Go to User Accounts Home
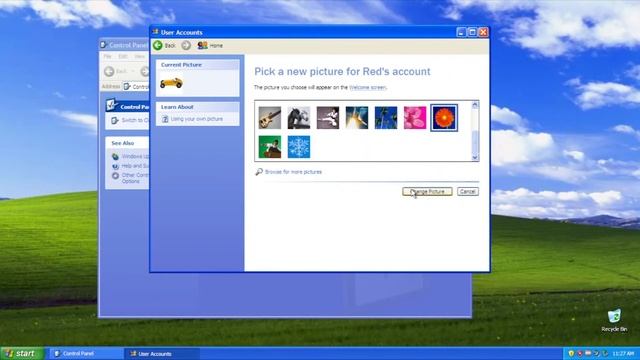The width and height of the screenshot is (640, 360). (x=210, y=45)
